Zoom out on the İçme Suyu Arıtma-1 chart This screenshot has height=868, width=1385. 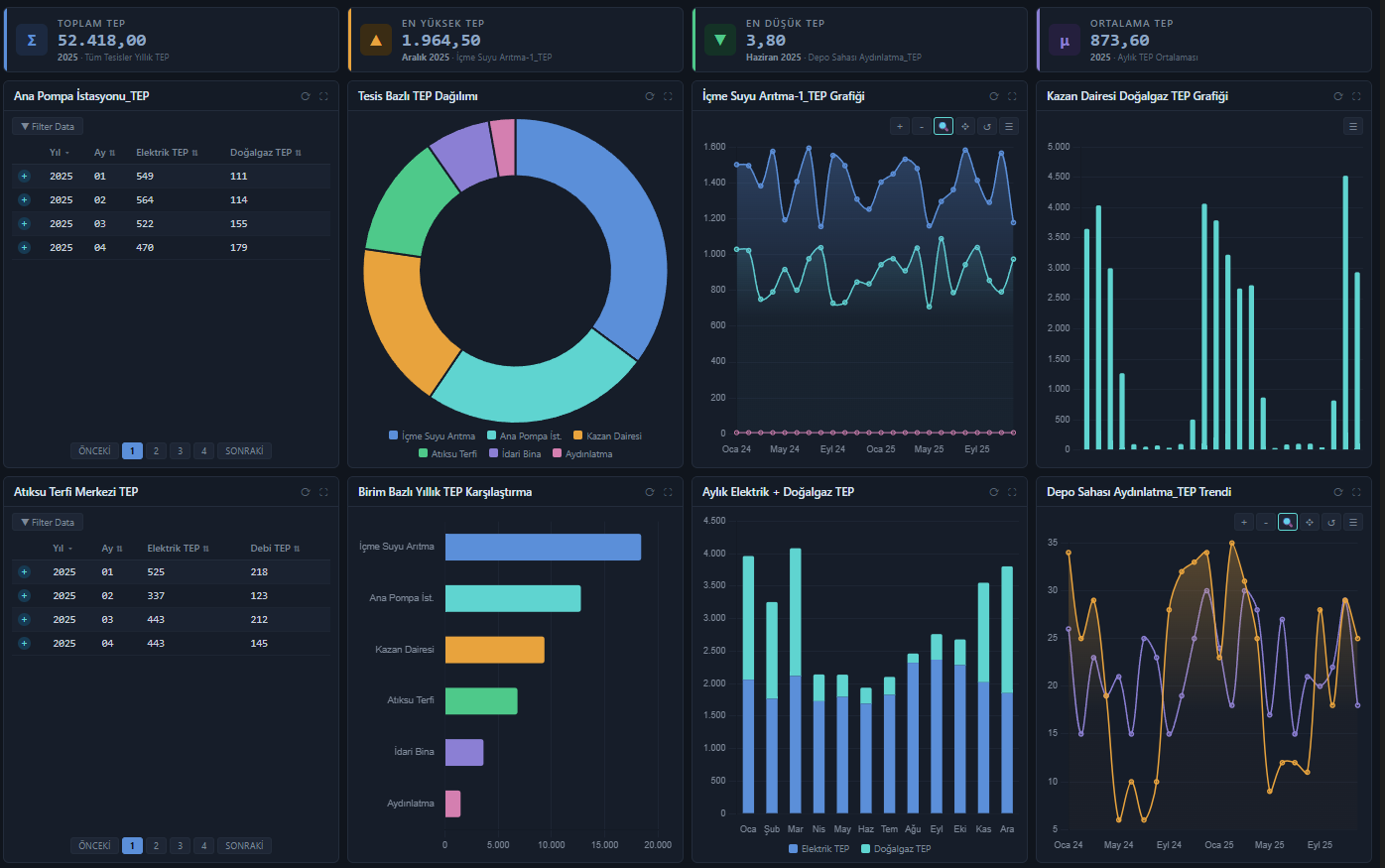pyautogui.click(x=922, y=126)
